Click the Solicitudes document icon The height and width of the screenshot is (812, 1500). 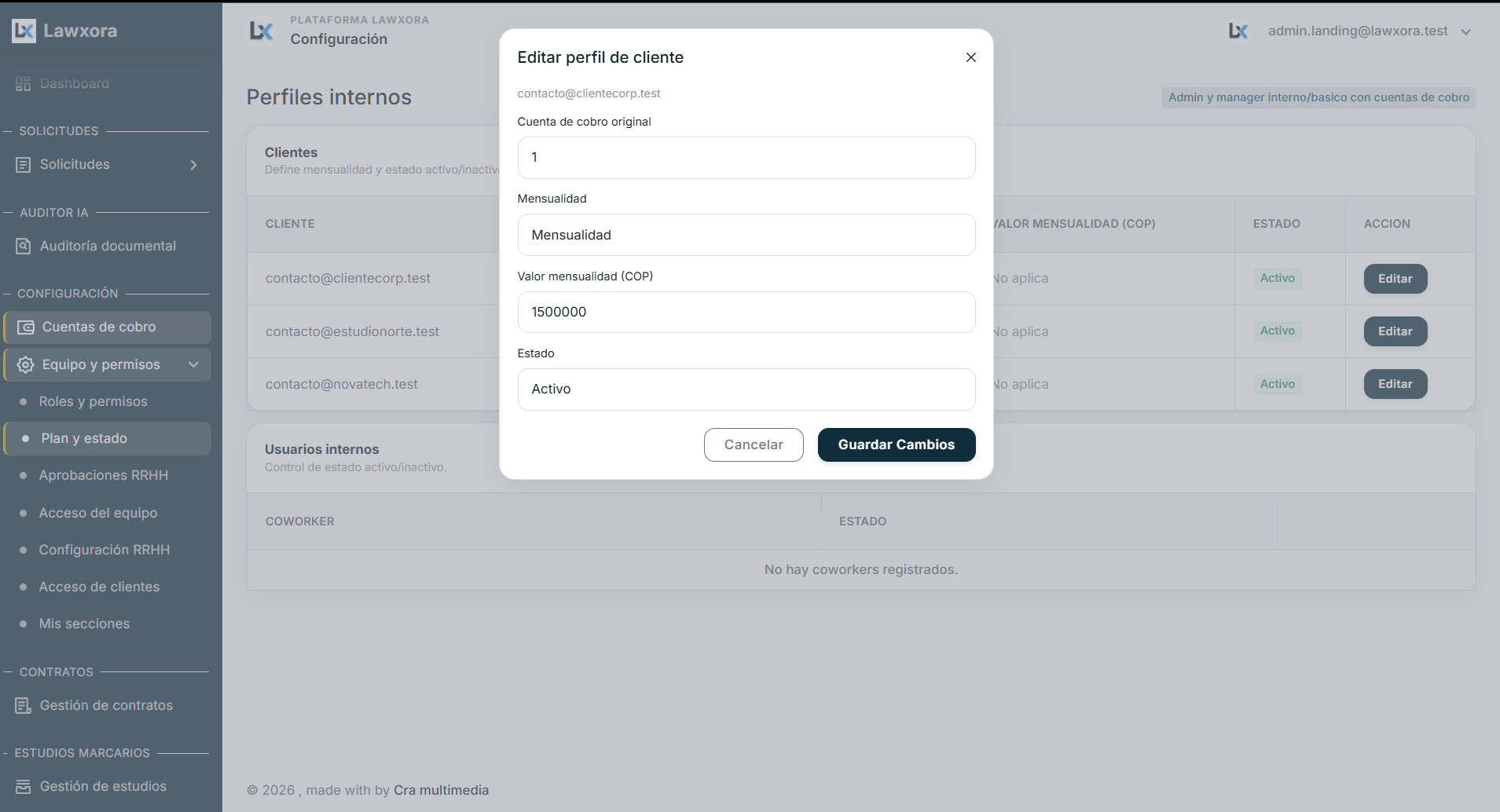pyautogui.click(x=24, y=165)
